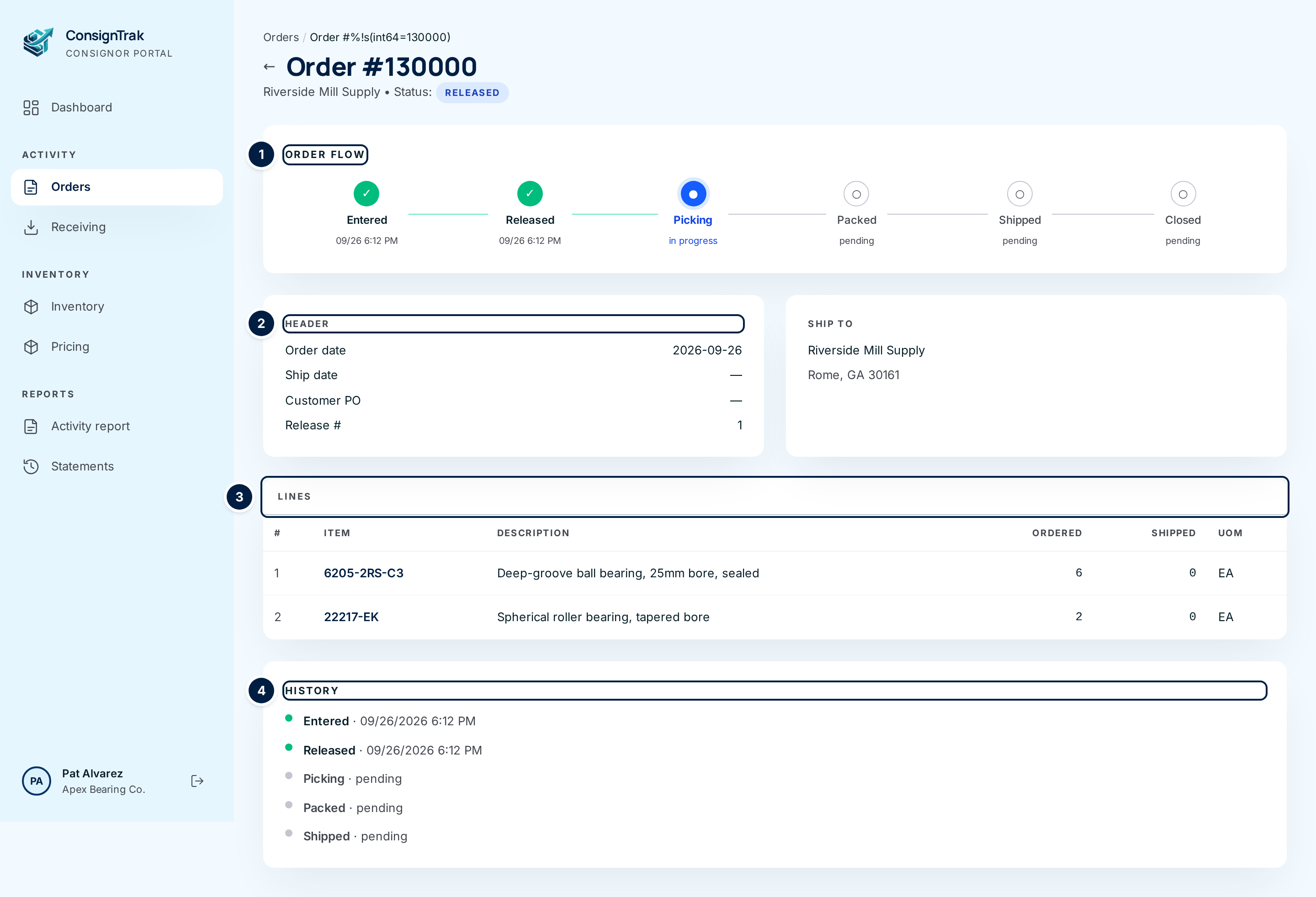The width and height of the screenshot is (1316, 897).
Task: Open the Dashboard grid icon
Action: coord(31,107)
